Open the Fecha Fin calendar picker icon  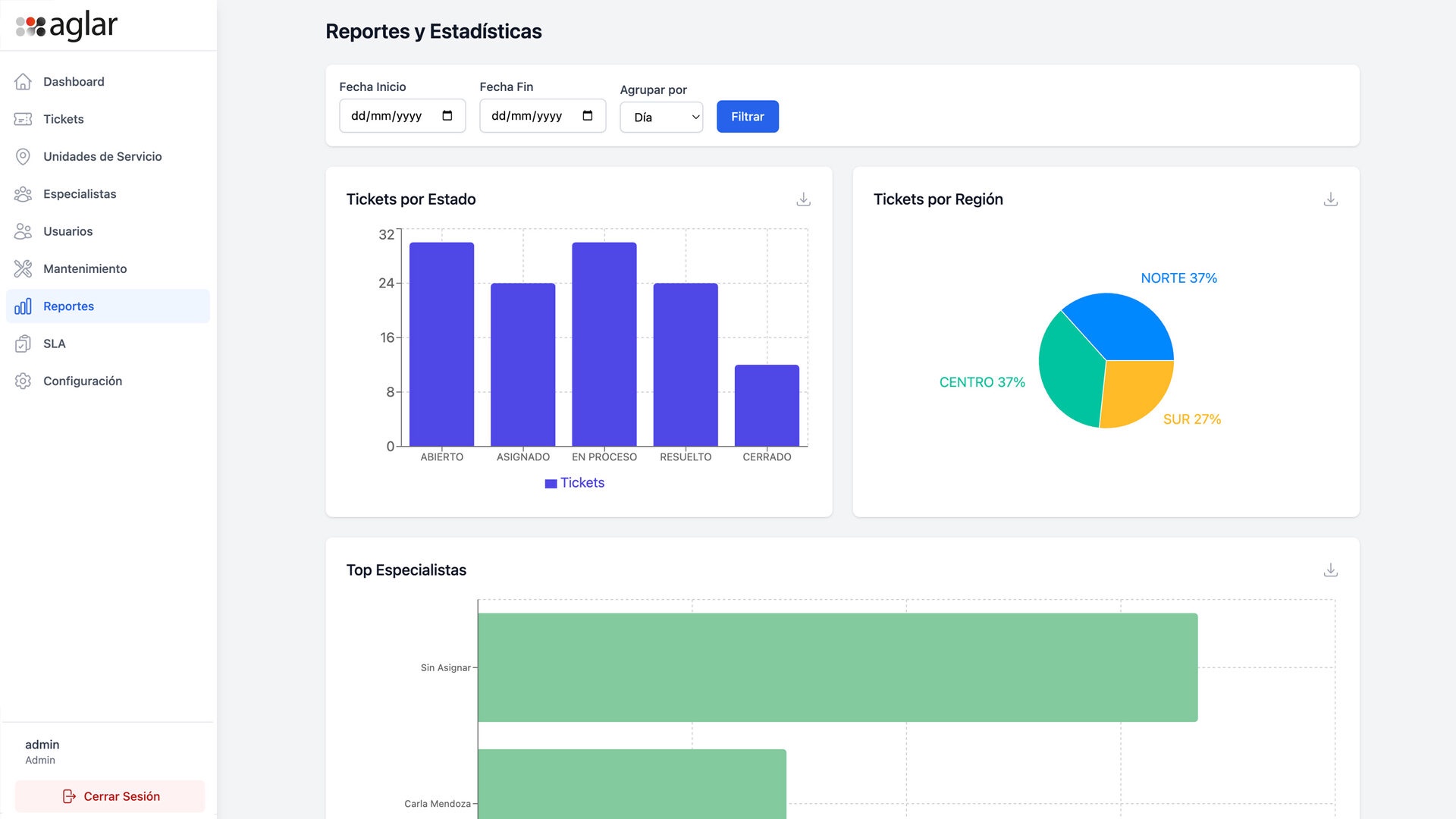click(x=588, y=116)
